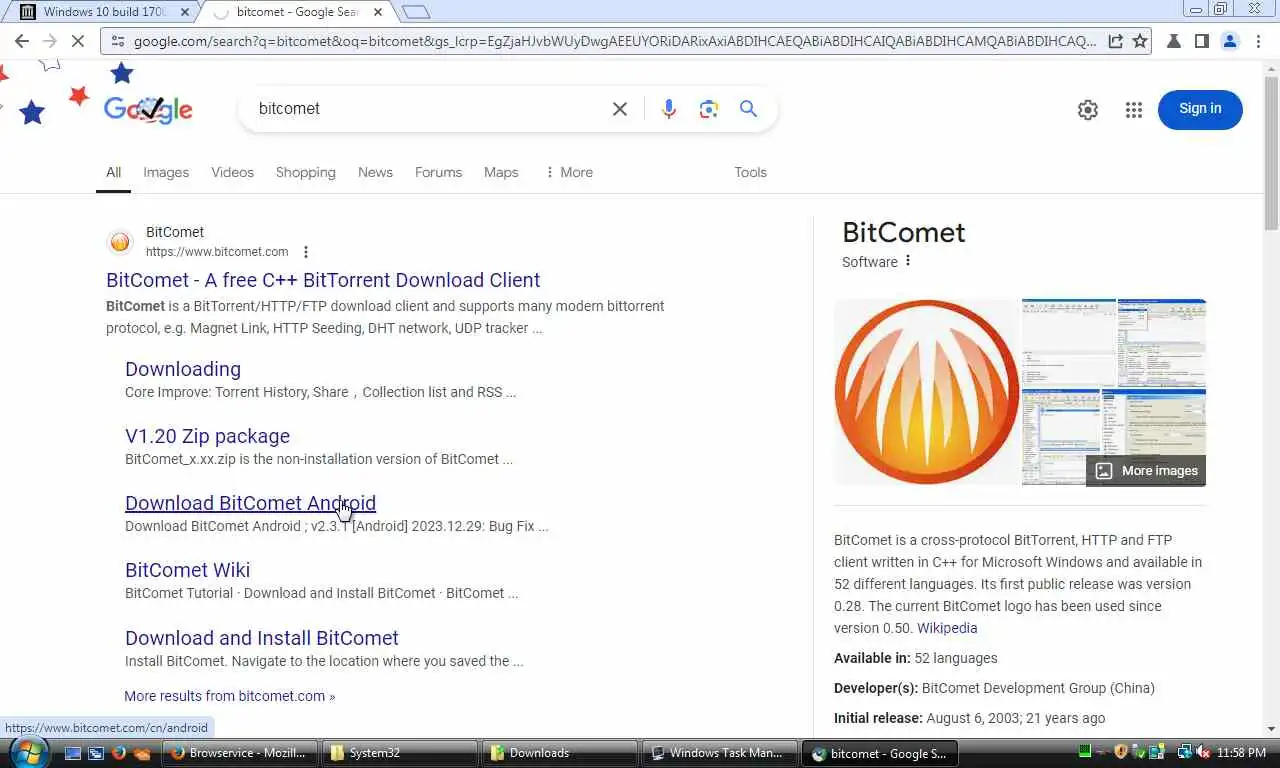This screenshot has width=1280, height=768.
Task: Switch to System32 taskbar window
Action: click(x=400, y=753)
